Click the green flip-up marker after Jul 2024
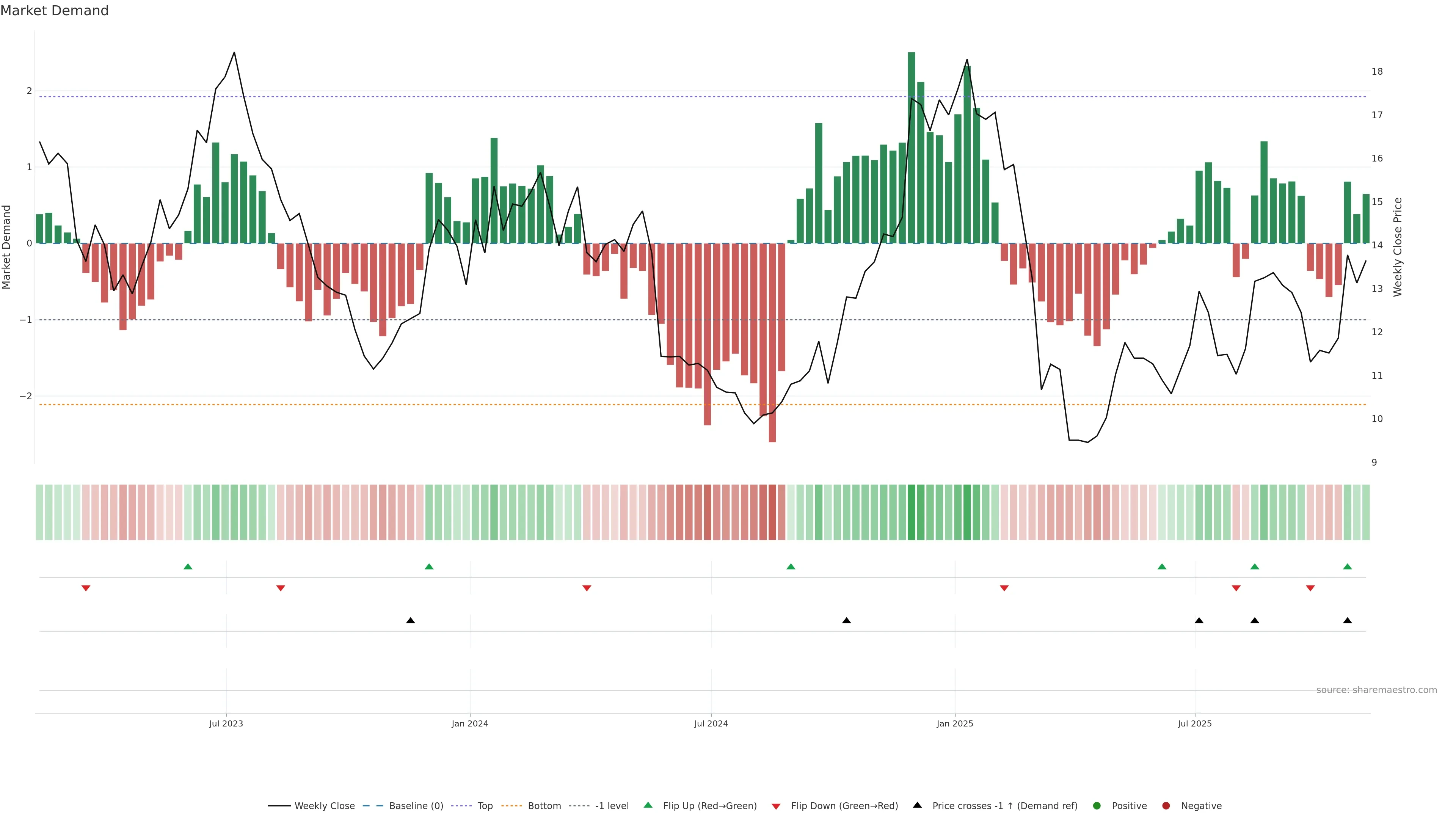This screenshot has width=1456, height=819. [791, 567]
